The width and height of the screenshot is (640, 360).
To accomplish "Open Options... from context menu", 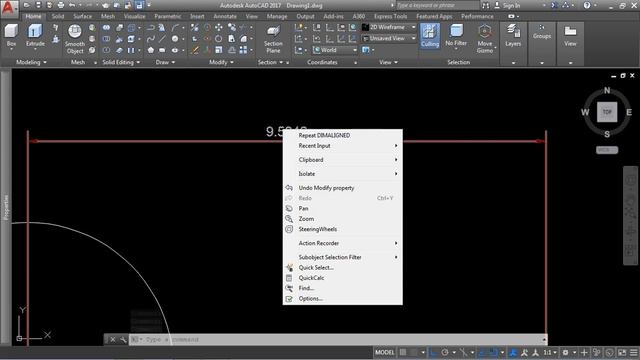I will 342,298.
